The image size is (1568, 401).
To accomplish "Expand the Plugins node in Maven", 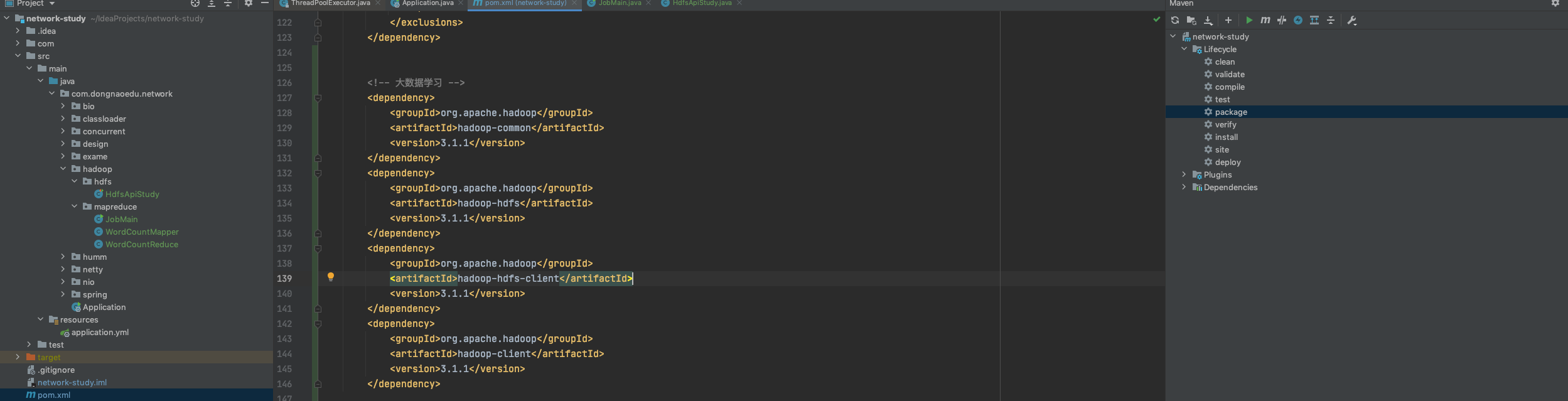I will [1184, 174].
